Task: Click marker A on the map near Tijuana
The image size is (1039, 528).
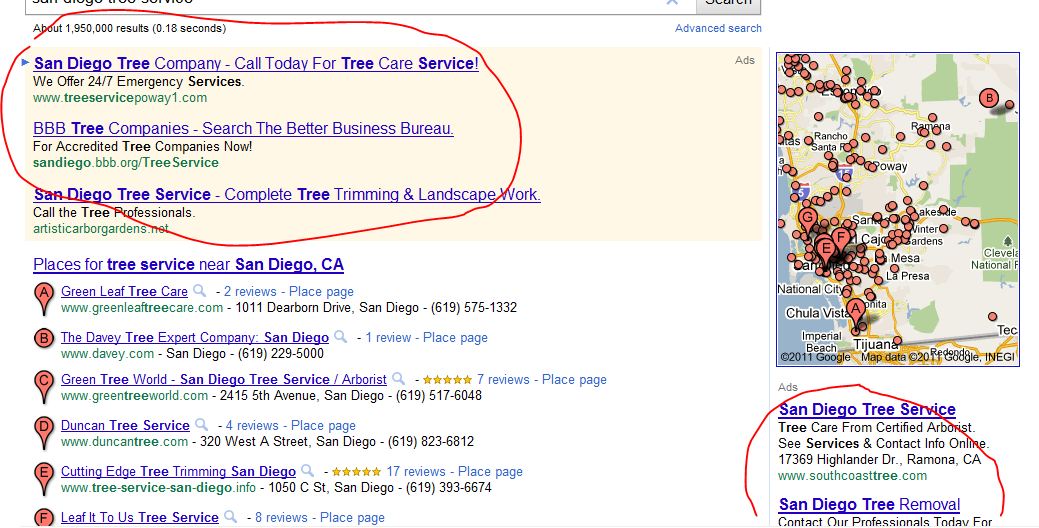Action: point(856,313)
